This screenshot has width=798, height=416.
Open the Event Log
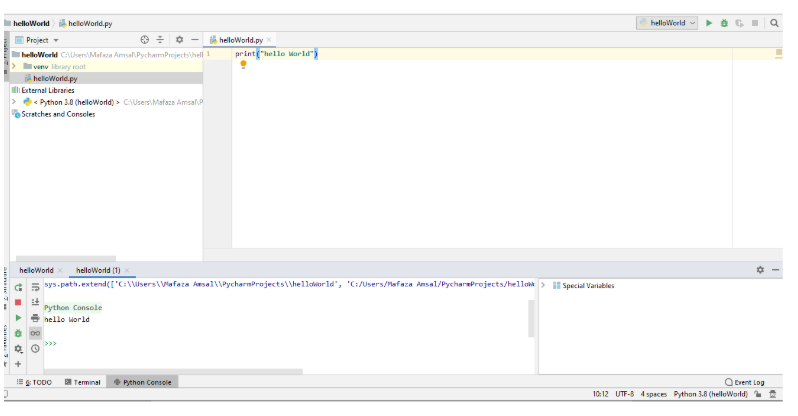[745, 382]
